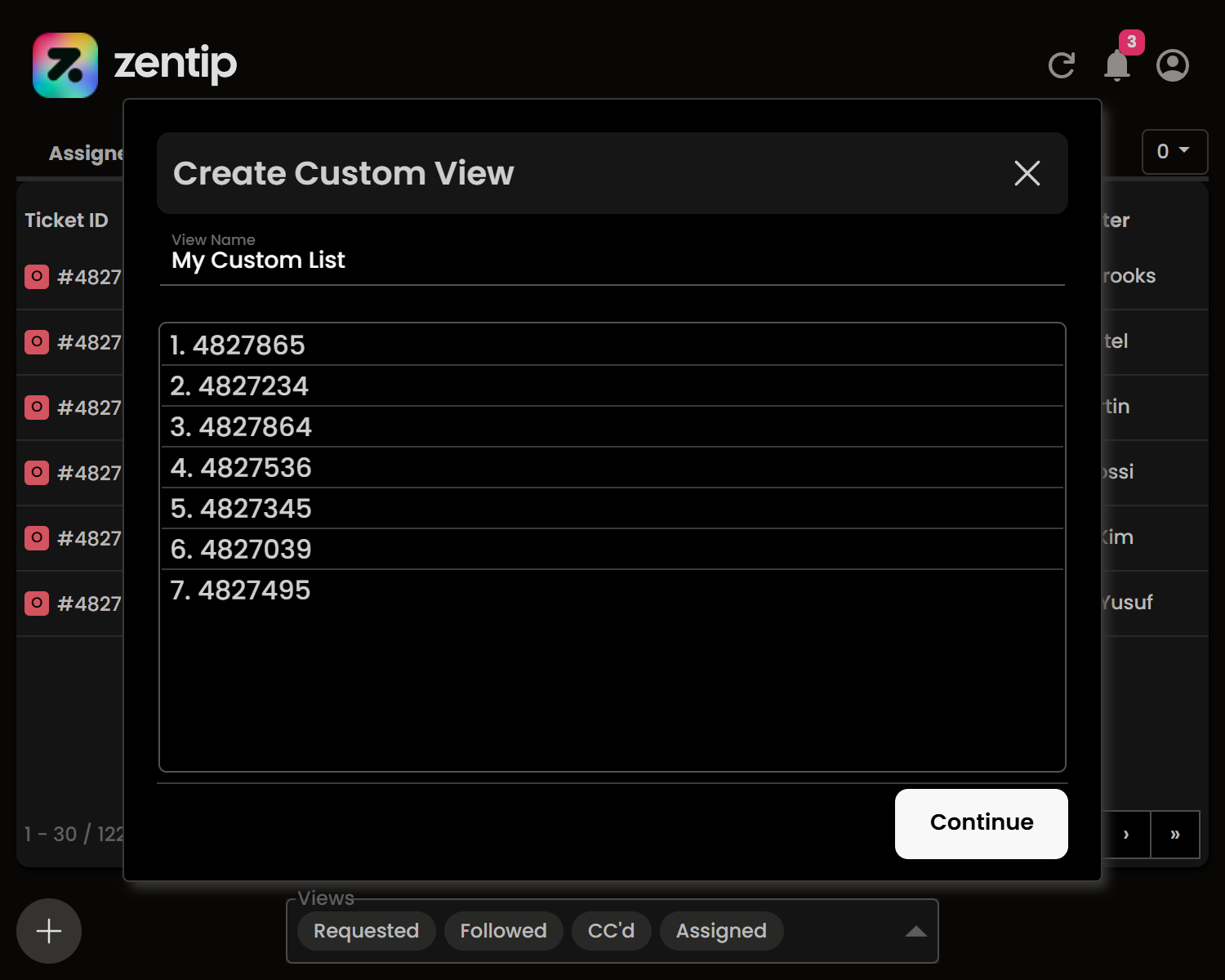
Task: Select list entry 7. 4827495
Action: coord(612,590)
